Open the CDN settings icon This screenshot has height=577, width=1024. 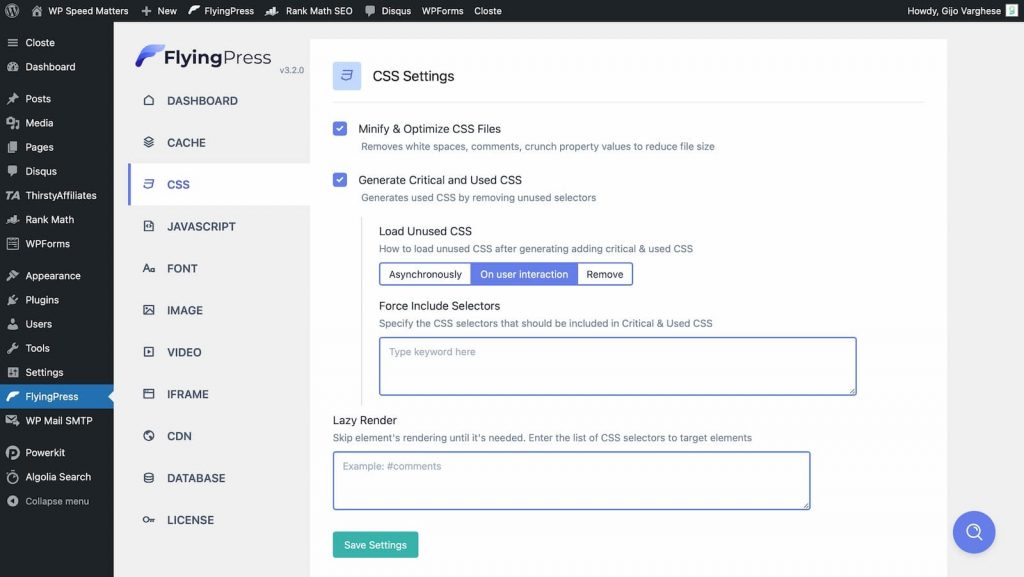pyautogui.click(x=148, y=436)
